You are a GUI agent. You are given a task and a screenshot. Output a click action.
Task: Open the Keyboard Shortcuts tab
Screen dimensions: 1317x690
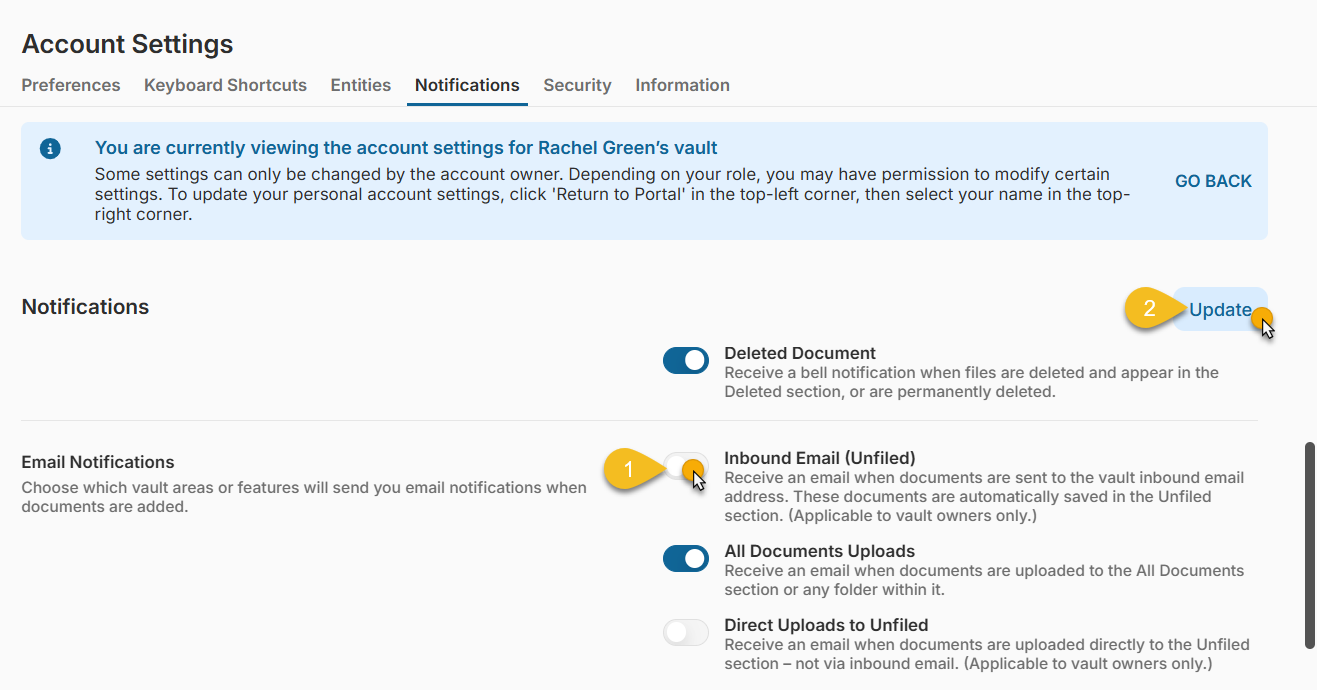225,85
